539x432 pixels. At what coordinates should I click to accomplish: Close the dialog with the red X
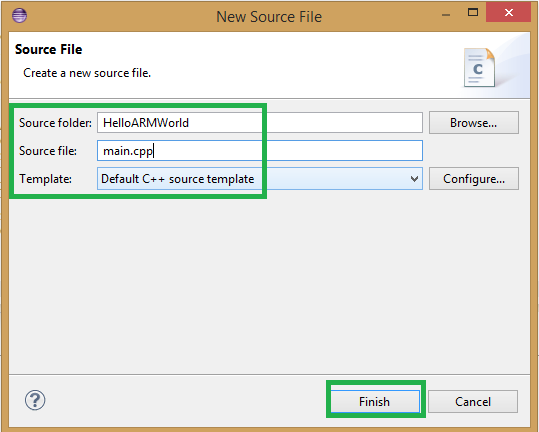[508, 13]
